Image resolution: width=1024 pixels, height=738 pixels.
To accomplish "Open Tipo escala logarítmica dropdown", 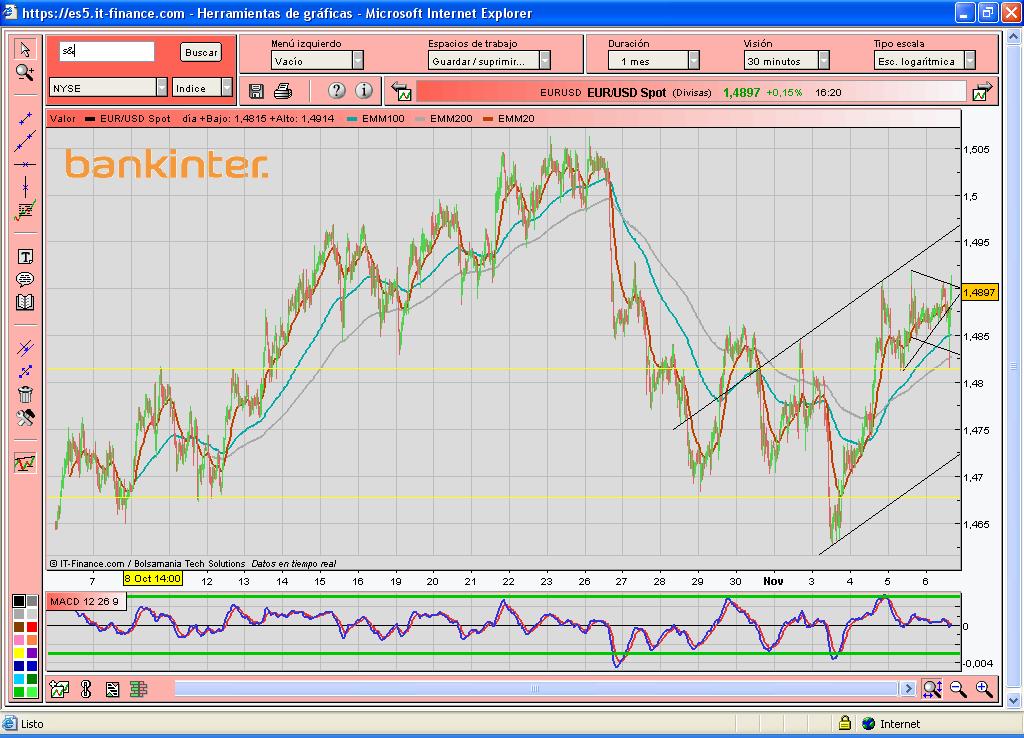I will (x=925, y=61).
